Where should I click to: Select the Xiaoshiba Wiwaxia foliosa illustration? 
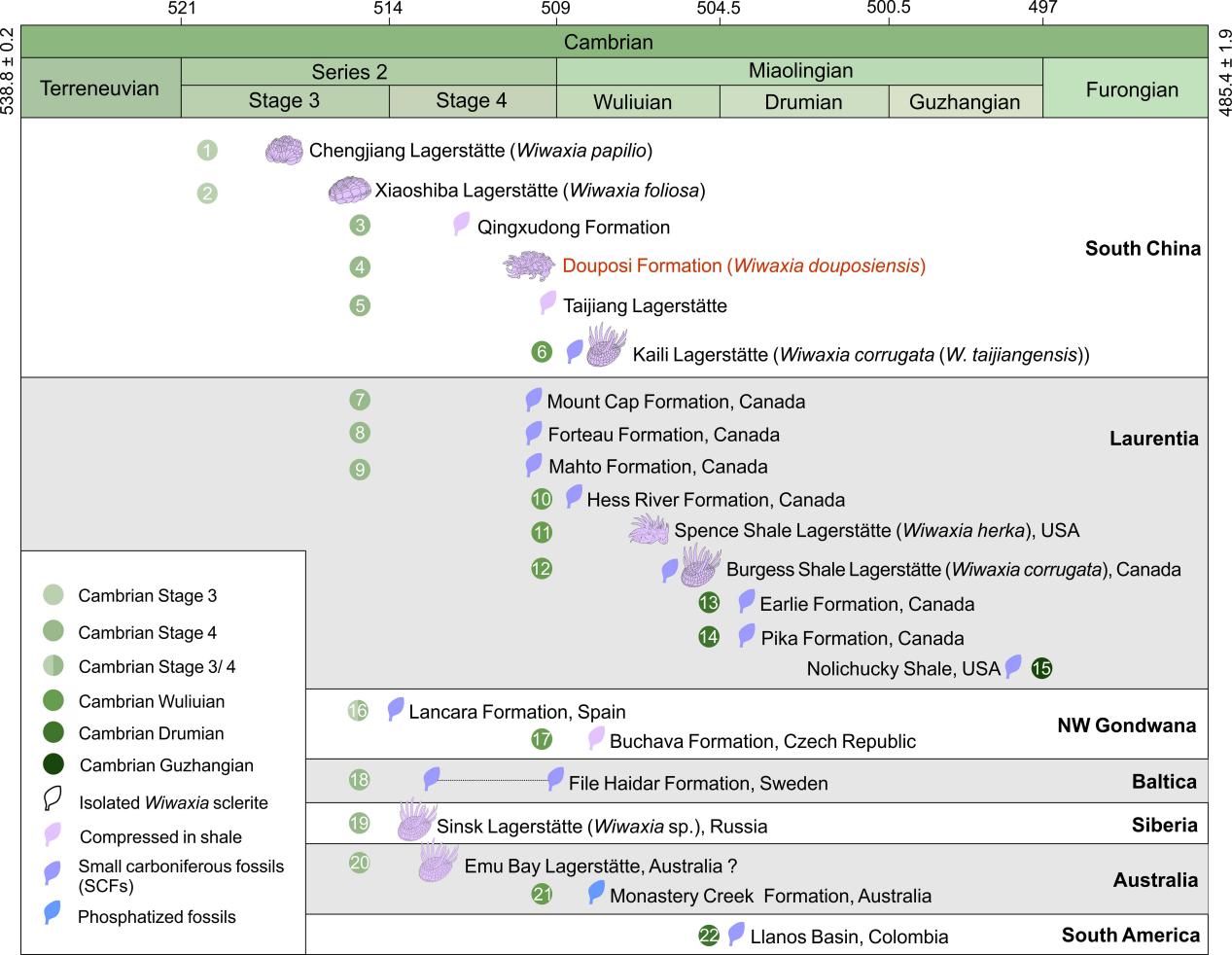tap(349, 191)
